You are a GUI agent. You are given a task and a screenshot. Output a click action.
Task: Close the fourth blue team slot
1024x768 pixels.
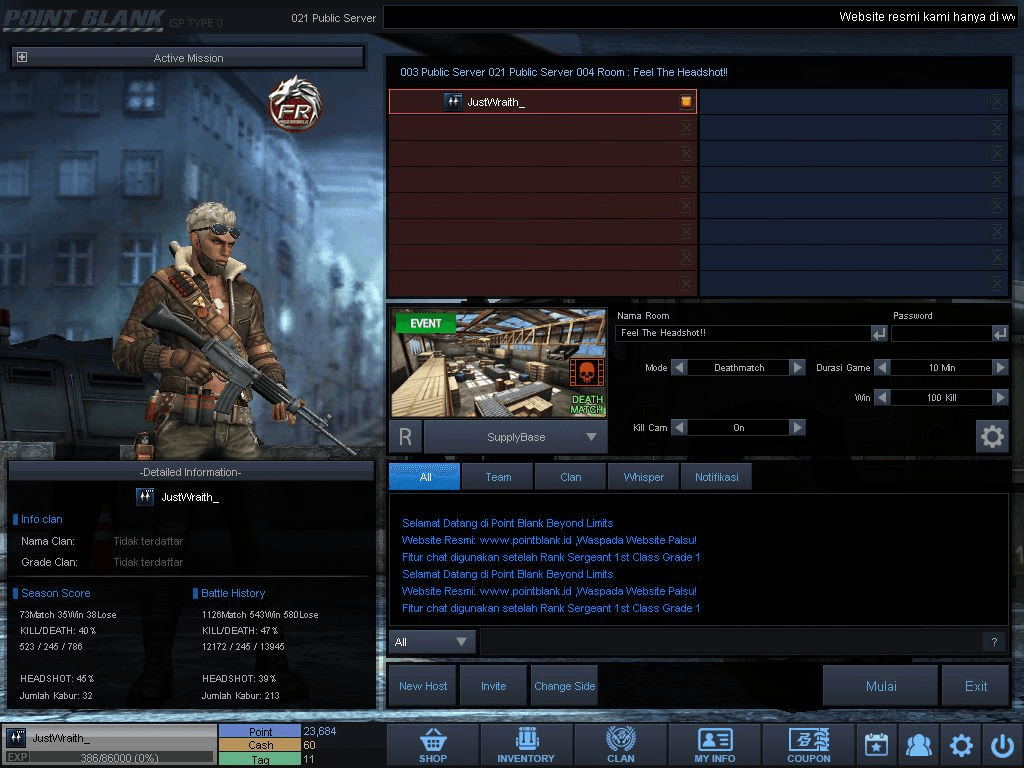[997, 180]
